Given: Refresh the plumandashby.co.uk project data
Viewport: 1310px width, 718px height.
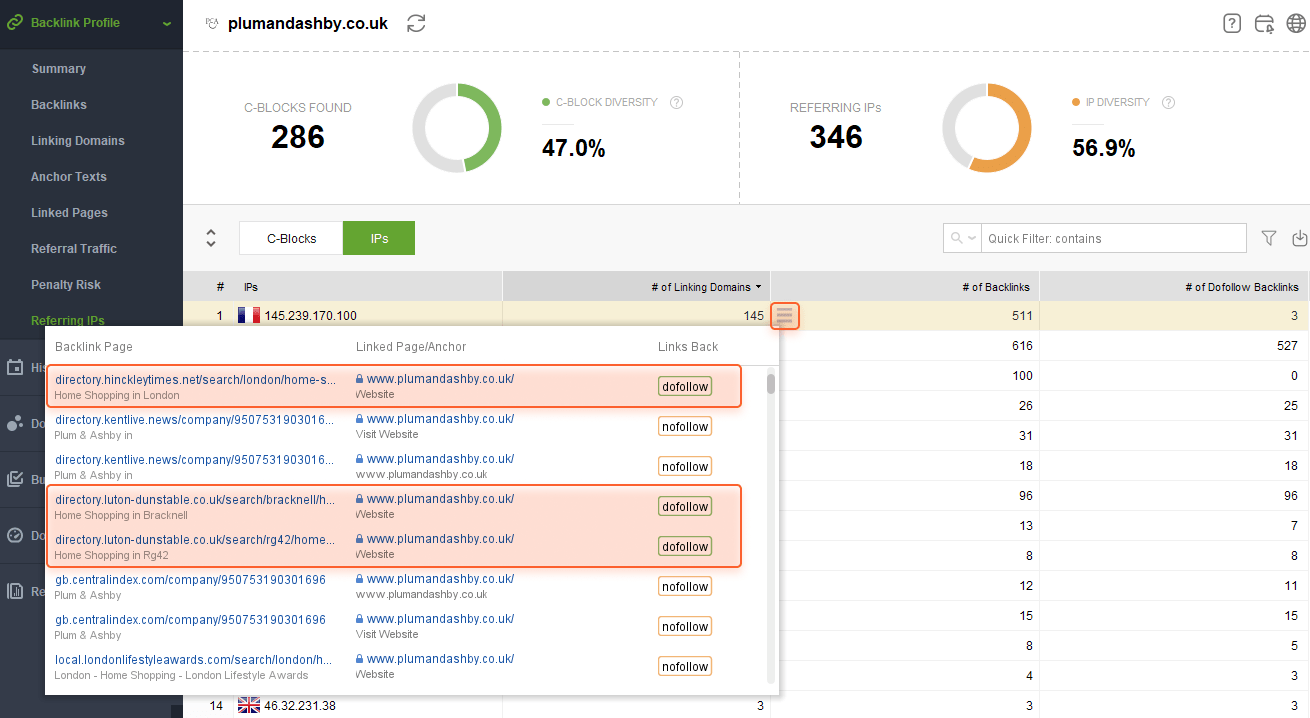Looking at the screenshot, I should 416,23.
